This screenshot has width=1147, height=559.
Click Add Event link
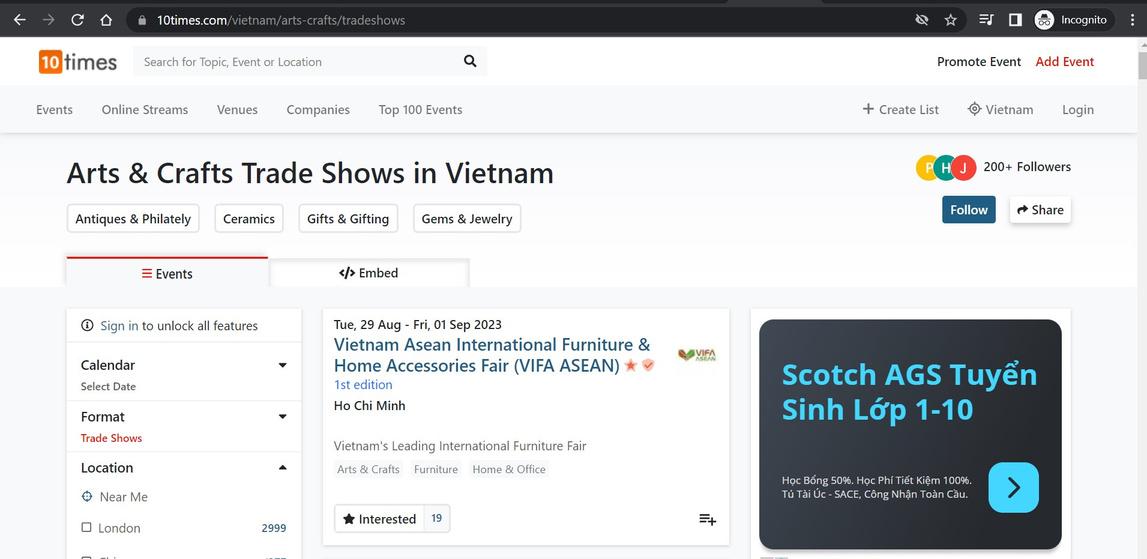pyautogui.click(x=1064, y=62)
